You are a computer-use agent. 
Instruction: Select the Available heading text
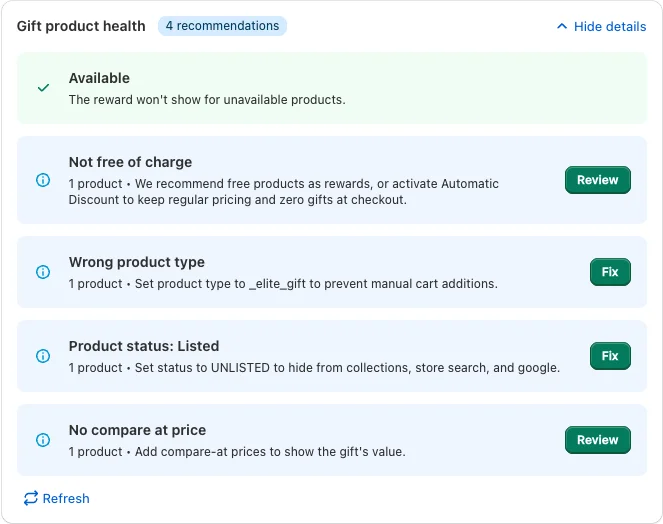pos(99,78)
